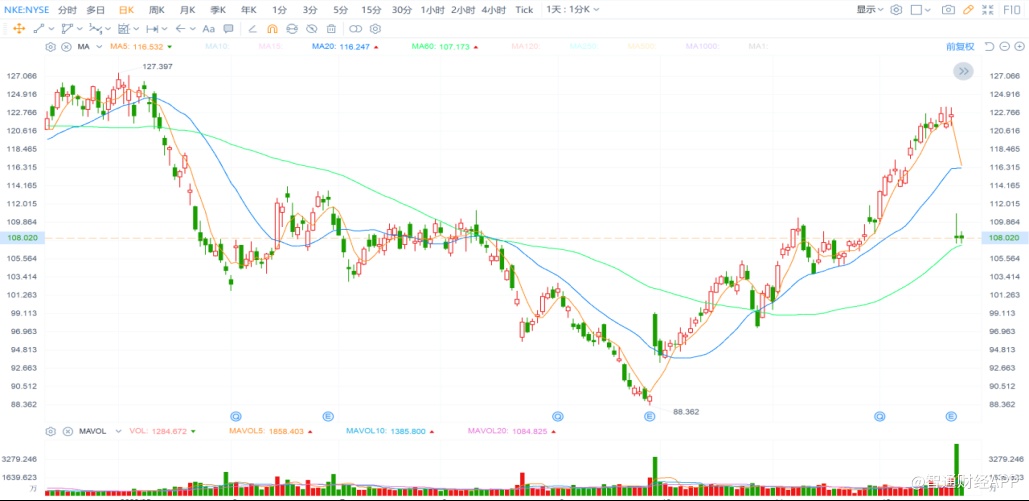
Task: Toggle the linked circles overlay icon
Action: (x=356, y=29)
